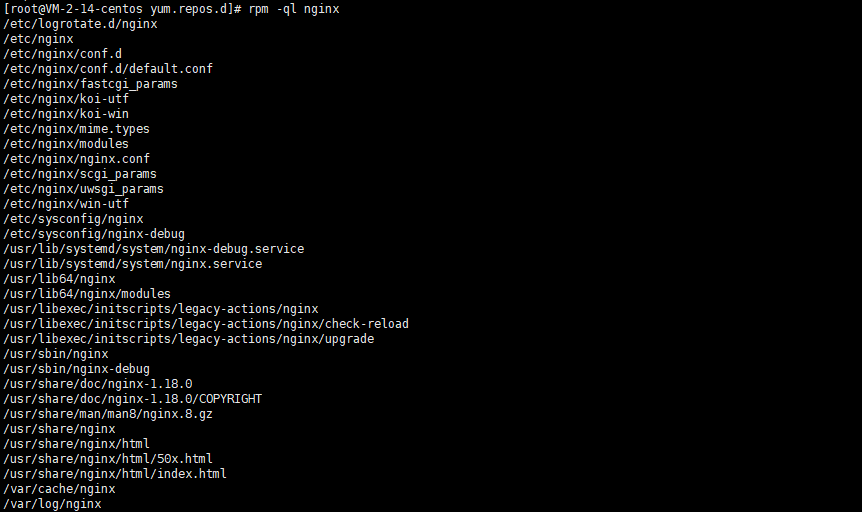This screenshot has width=862, height=512.
Task: Select the /etc/nginx/nginx.conf path
Action: coord(76,159)
